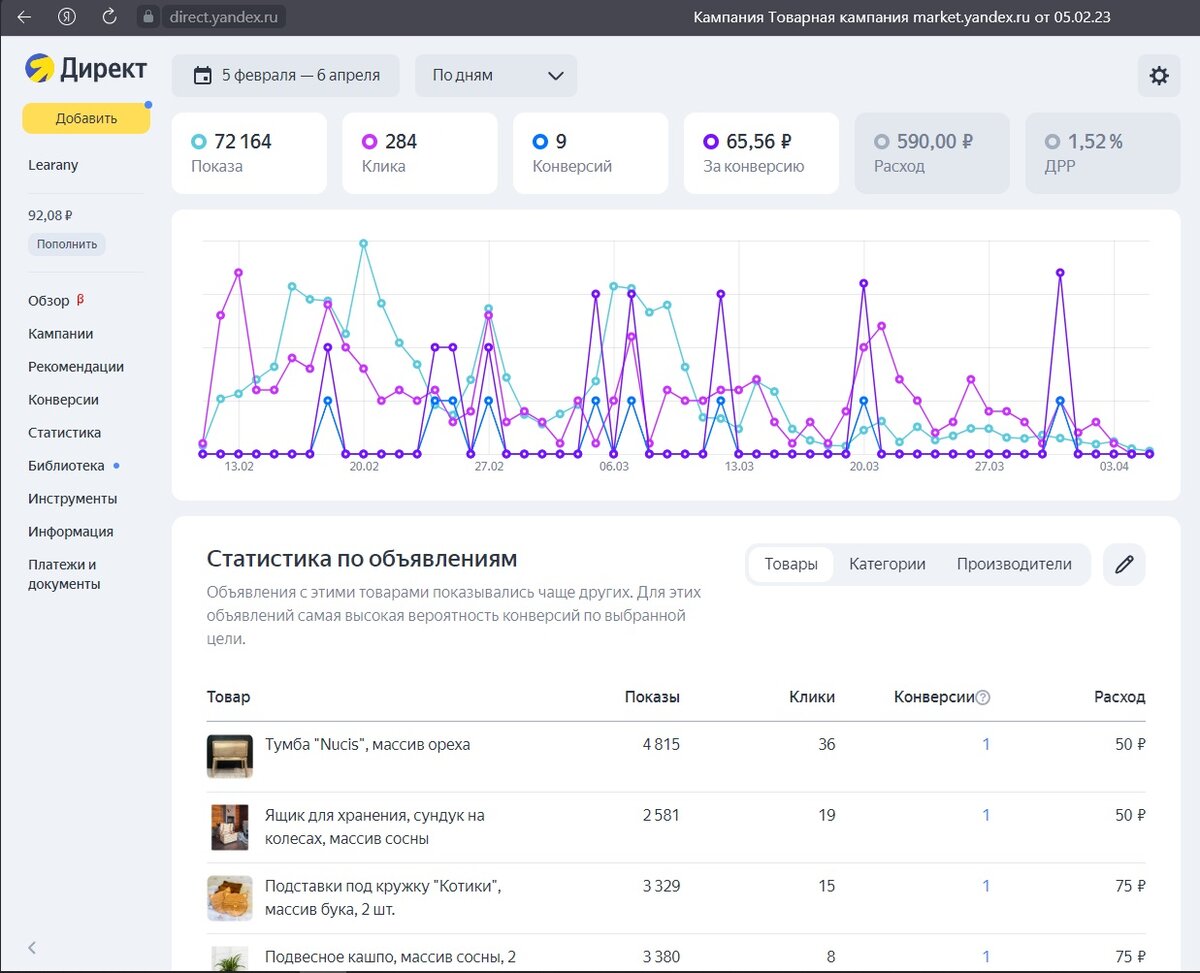Click the conversions help question mark
Image resolution: width=1200 pixels, height=973 pixels.
coord(983,698)
